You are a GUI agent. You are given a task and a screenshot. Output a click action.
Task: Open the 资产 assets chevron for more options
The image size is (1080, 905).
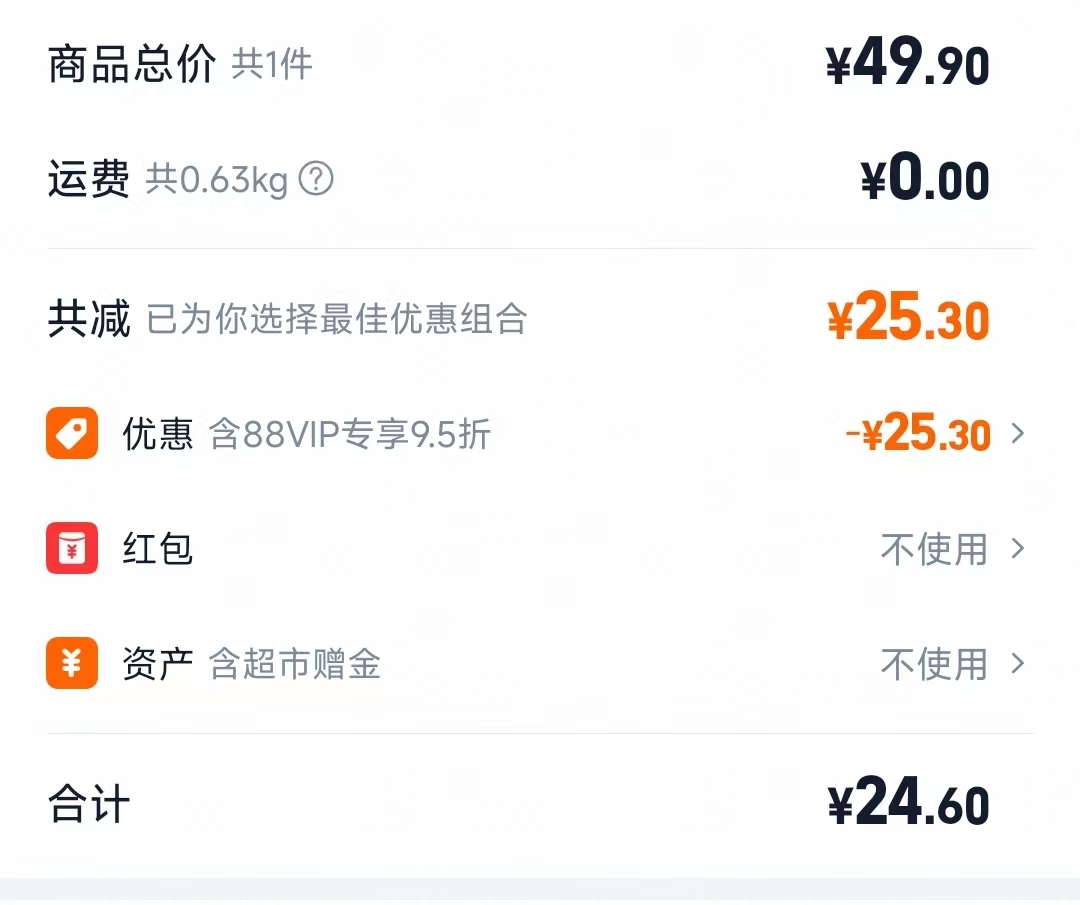[x=1019, y=663]
